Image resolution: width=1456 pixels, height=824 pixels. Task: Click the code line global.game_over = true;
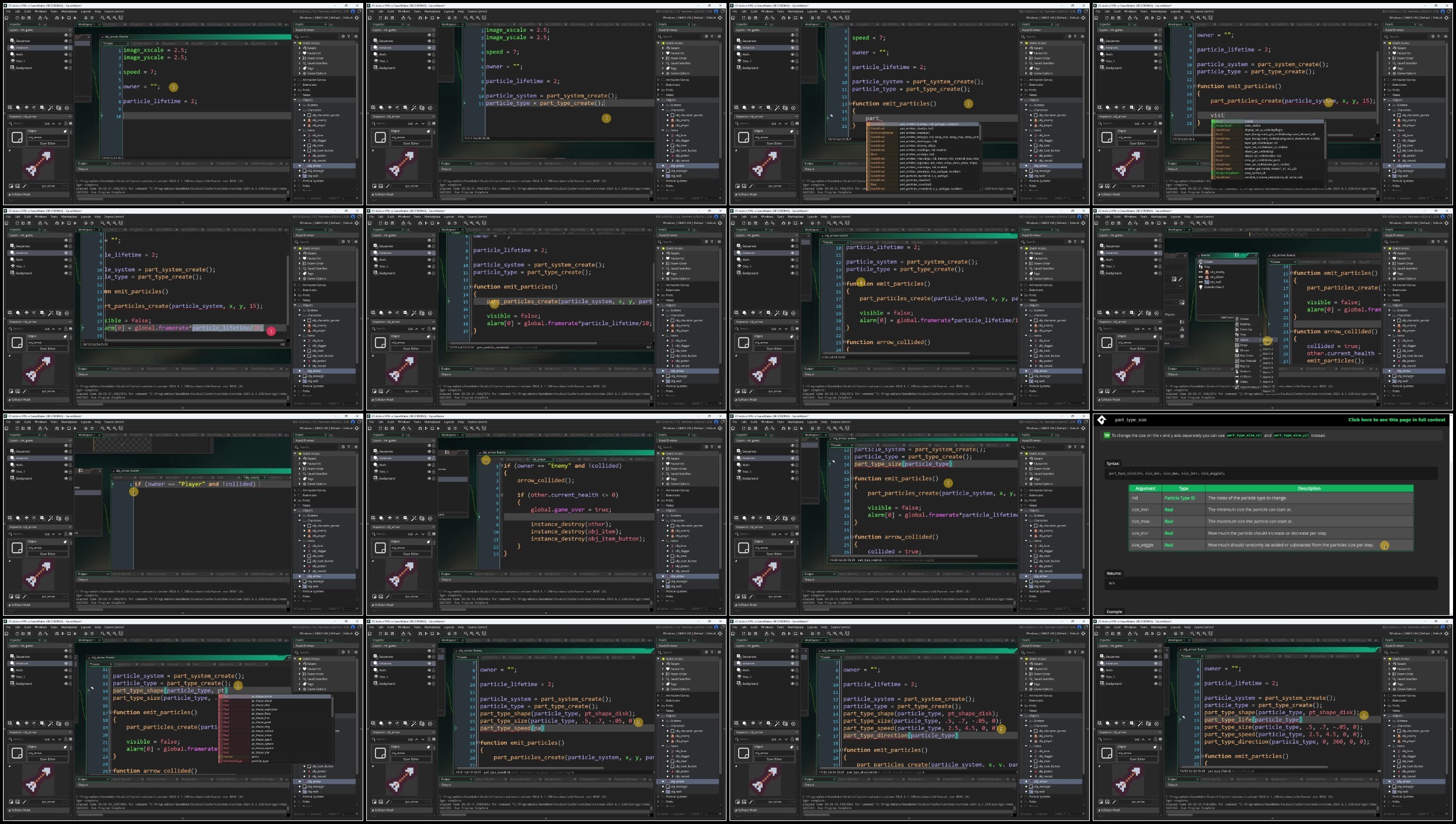(570, 510)
